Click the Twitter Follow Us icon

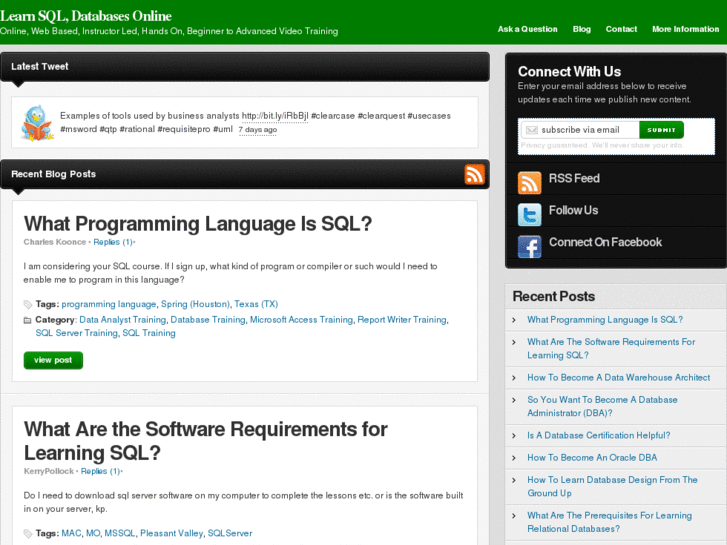(529, 214)
